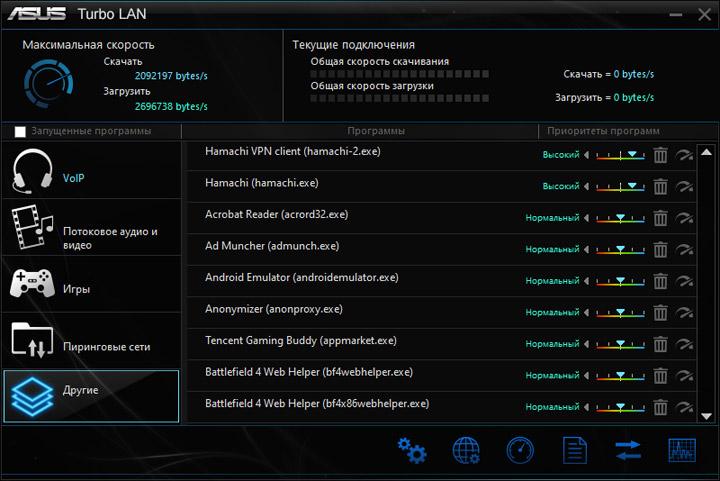Click speed limit icon for Acrobat Reader
720x481 pixels.
point(684,218)
